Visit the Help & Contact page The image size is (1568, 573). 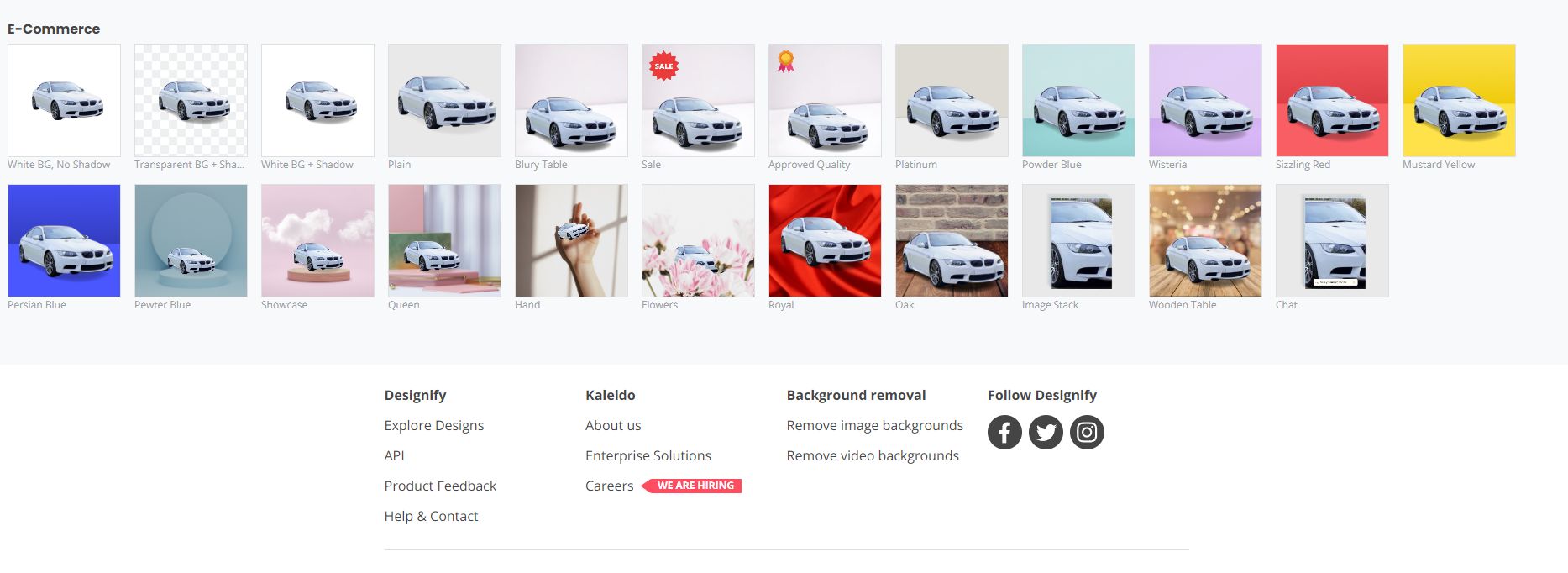[431, 516]
